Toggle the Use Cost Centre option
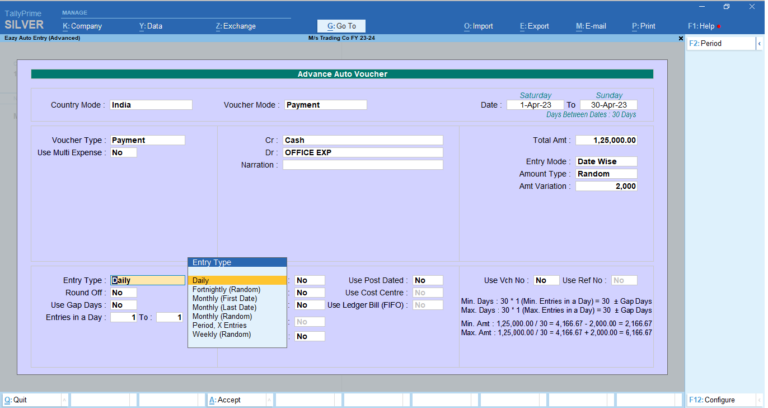768x408 pixels. point(428,292)
